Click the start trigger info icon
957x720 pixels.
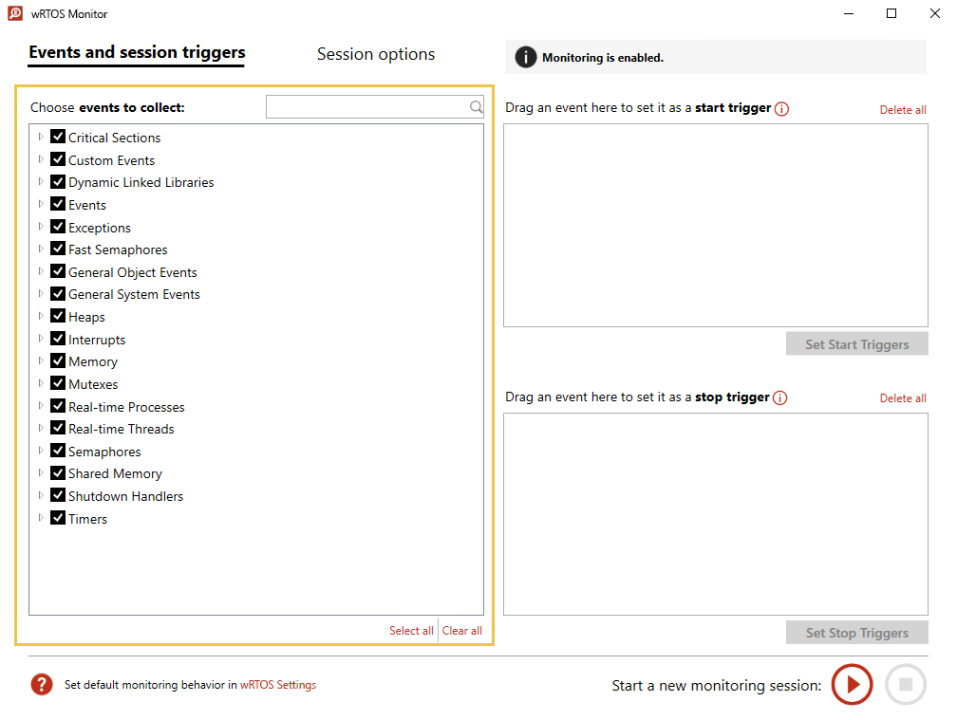click(x=782, y=109)
